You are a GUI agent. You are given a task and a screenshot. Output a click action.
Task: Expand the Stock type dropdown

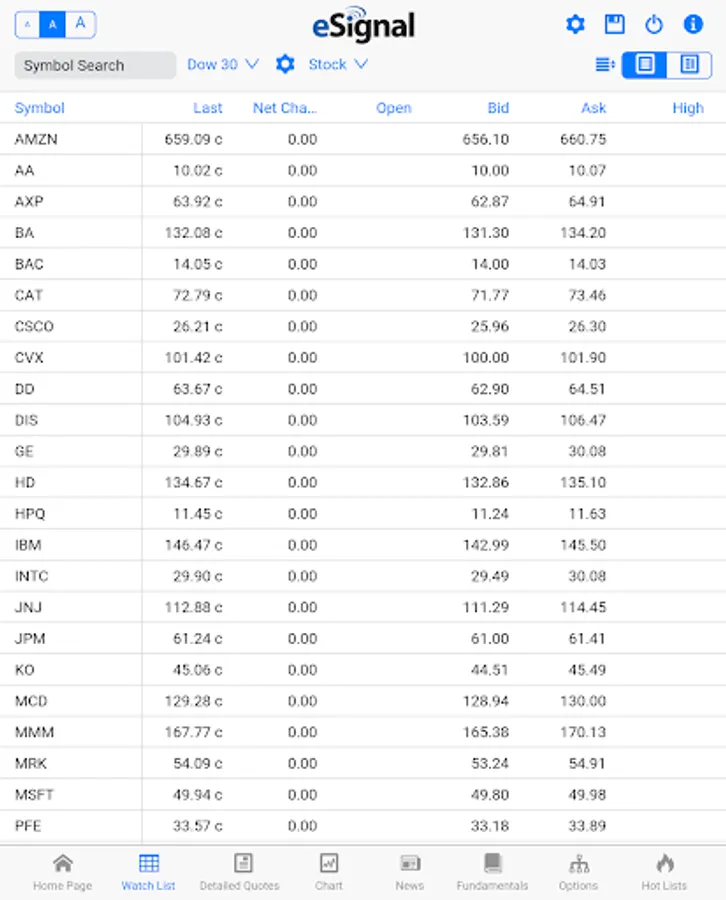[338, 64]
